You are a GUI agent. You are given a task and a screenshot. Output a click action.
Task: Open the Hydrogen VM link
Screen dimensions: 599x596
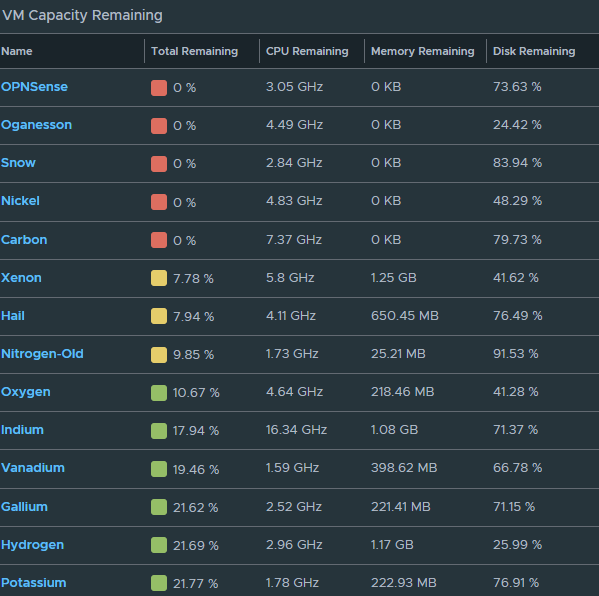pyautogui.click(x=32, y=545)
